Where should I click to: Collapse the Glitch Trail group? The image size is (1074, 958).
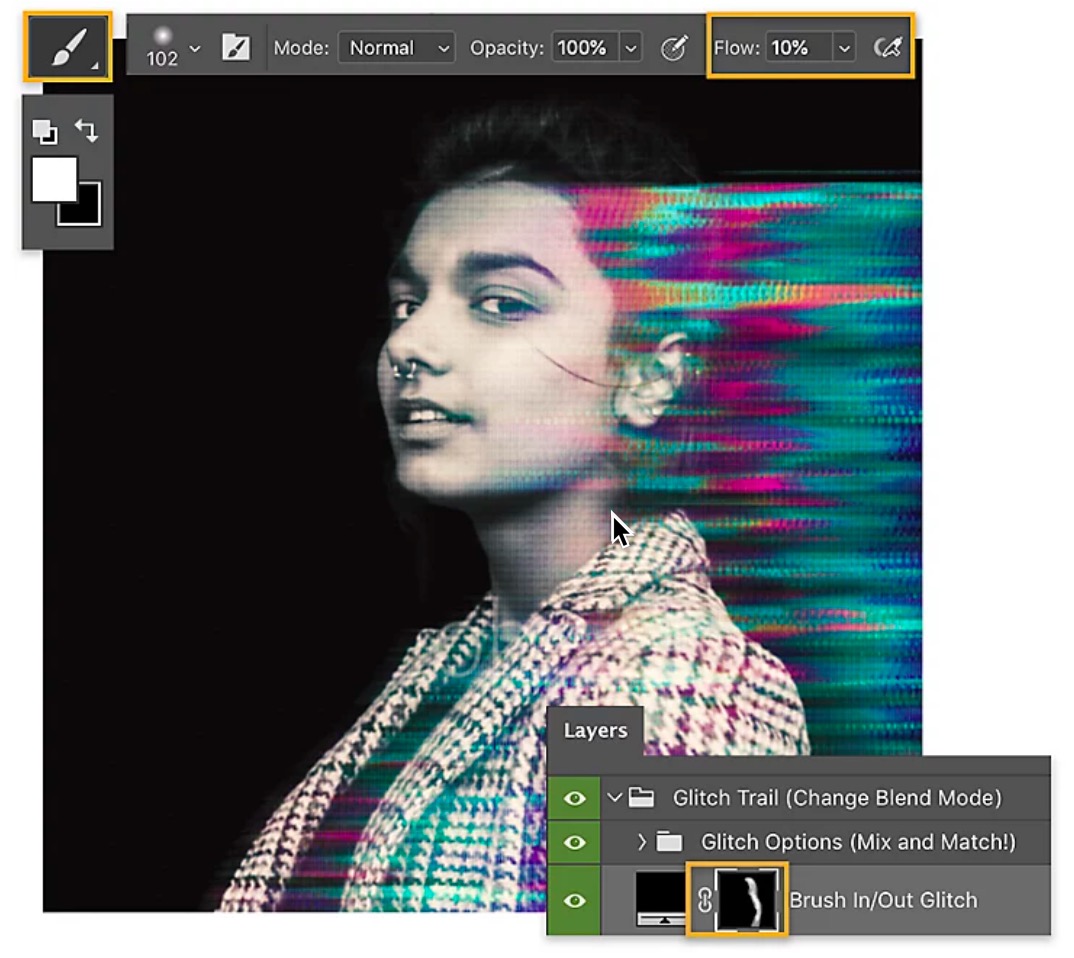tap(615, 798)
